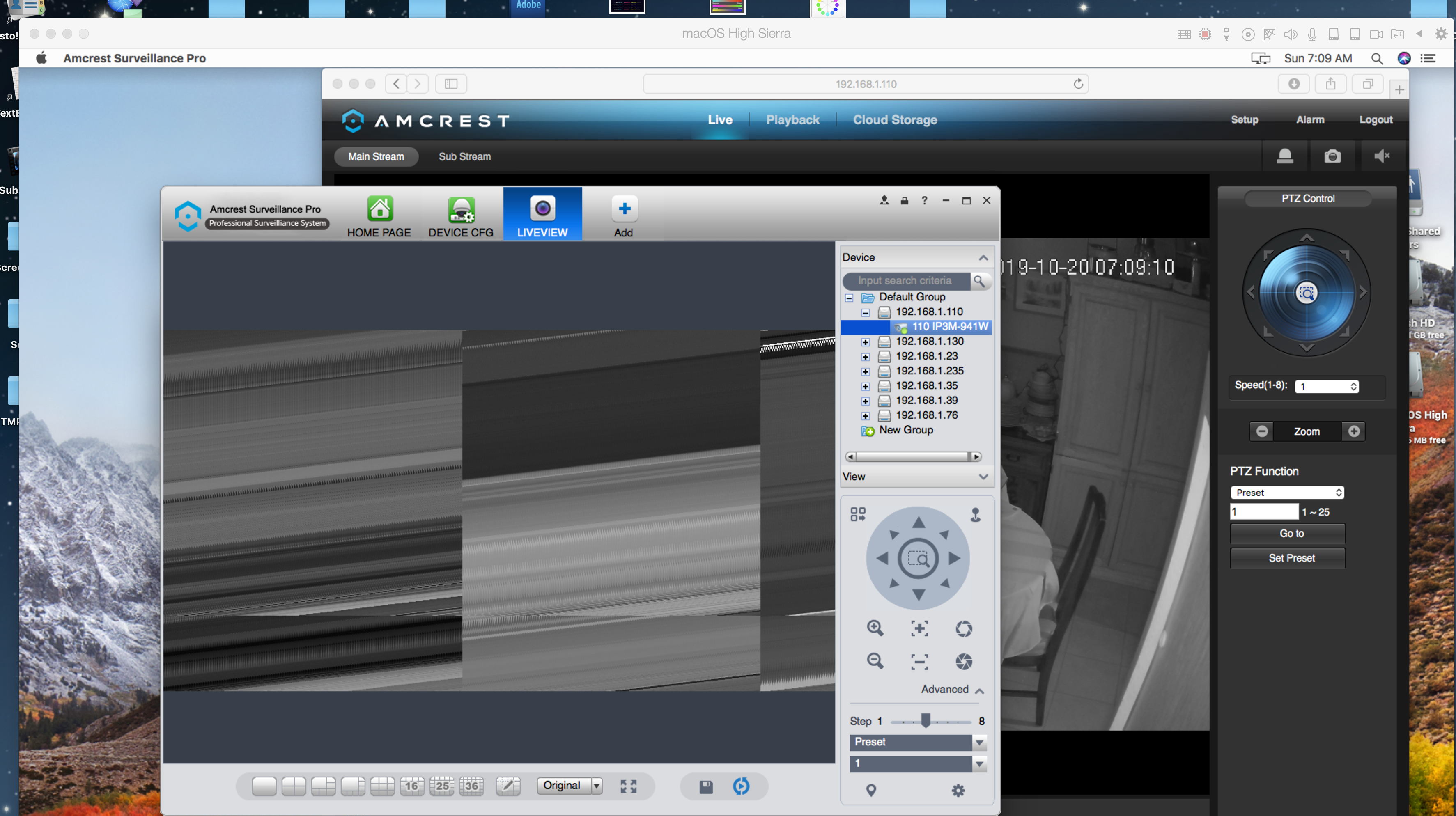Select single-view layout button
The width and height of the screenshot is (1456, 816).
(264, 786)
